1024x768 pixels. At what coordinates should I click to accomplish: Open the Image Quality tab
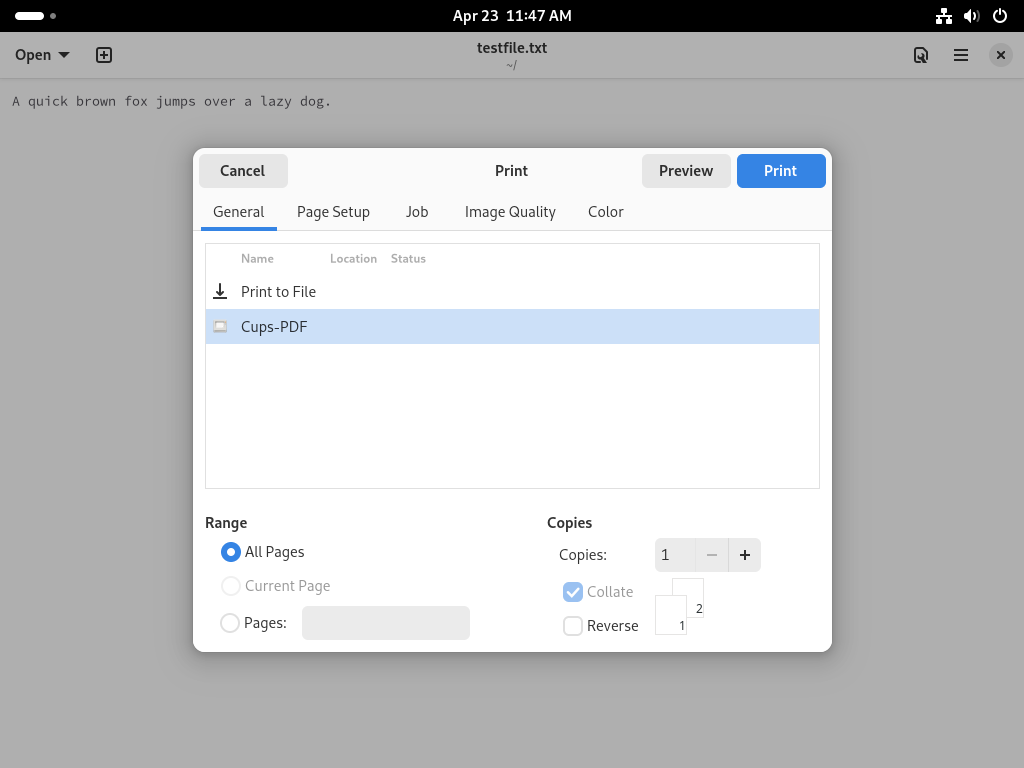pyautogui.click(x=510, y=212)
